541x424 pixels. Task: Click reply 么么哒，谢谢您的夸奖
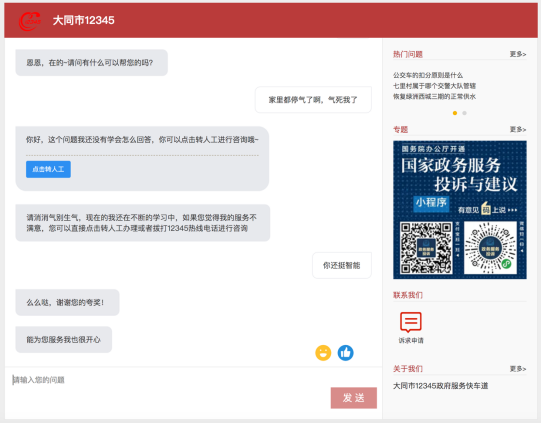(x=67, y=303)
